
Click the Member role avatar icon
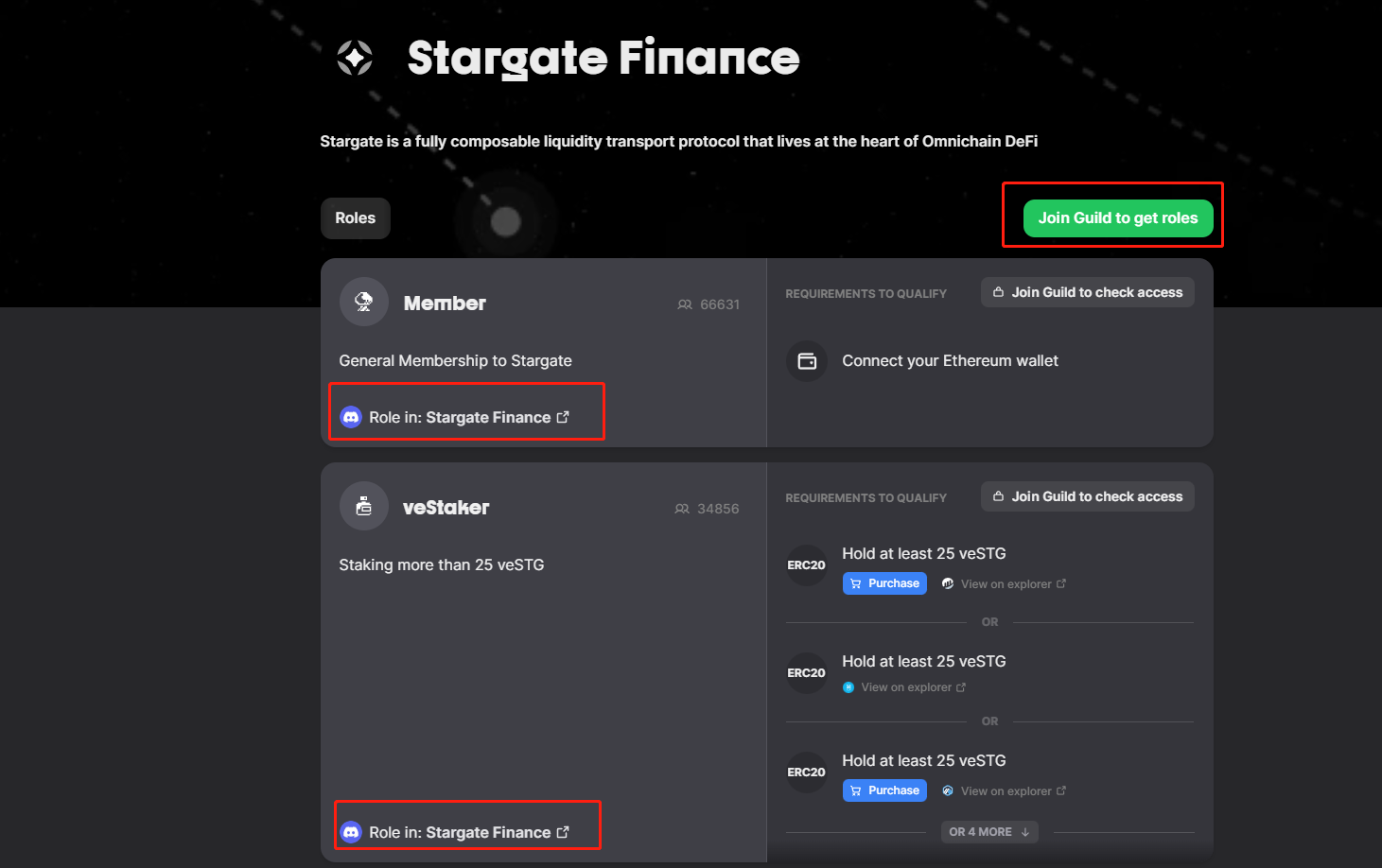tap(364, 302)
